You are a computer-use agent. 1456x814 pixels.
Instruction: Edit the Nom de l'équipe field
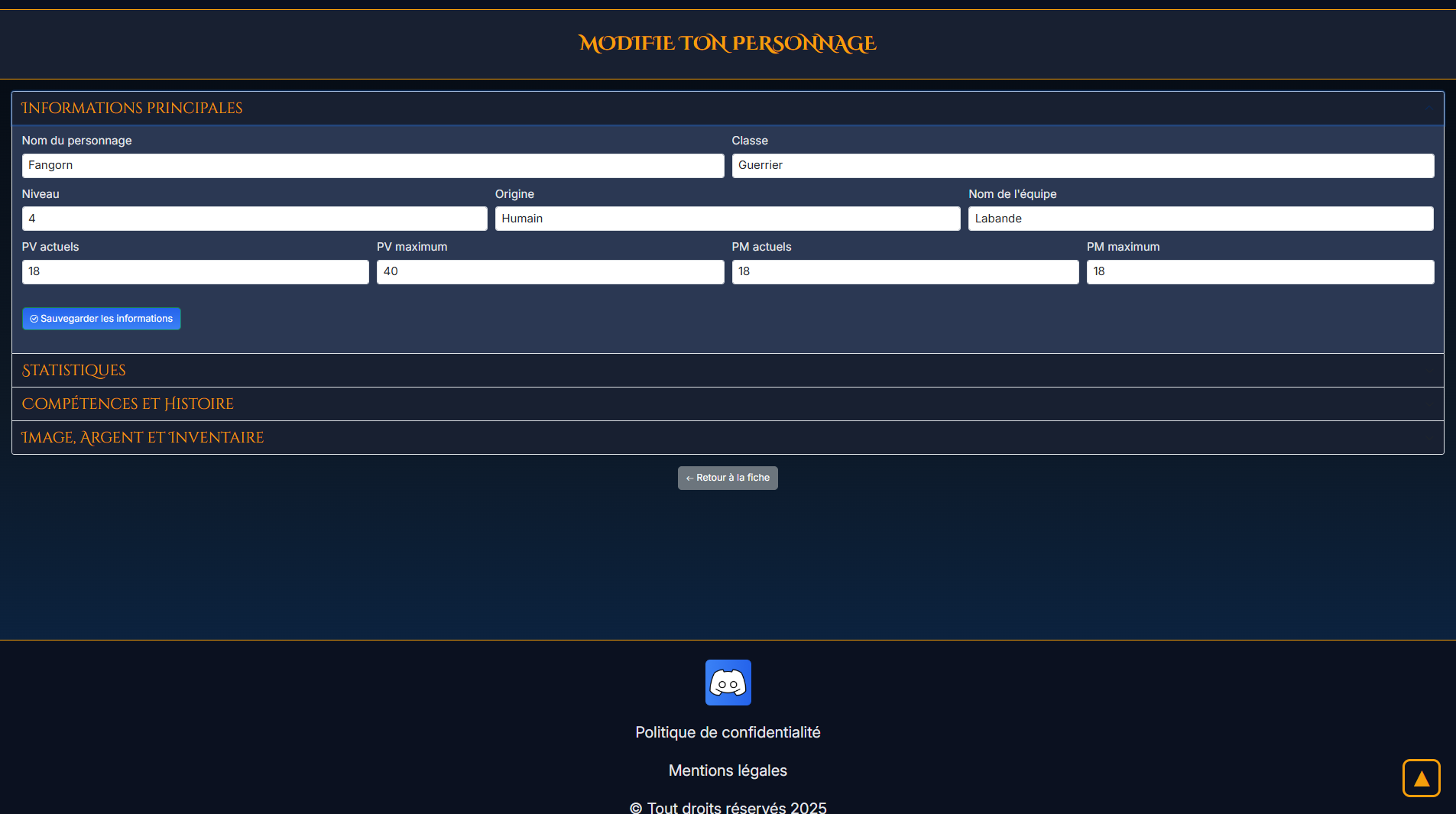pyautogui.click(x=1200, y=219)
